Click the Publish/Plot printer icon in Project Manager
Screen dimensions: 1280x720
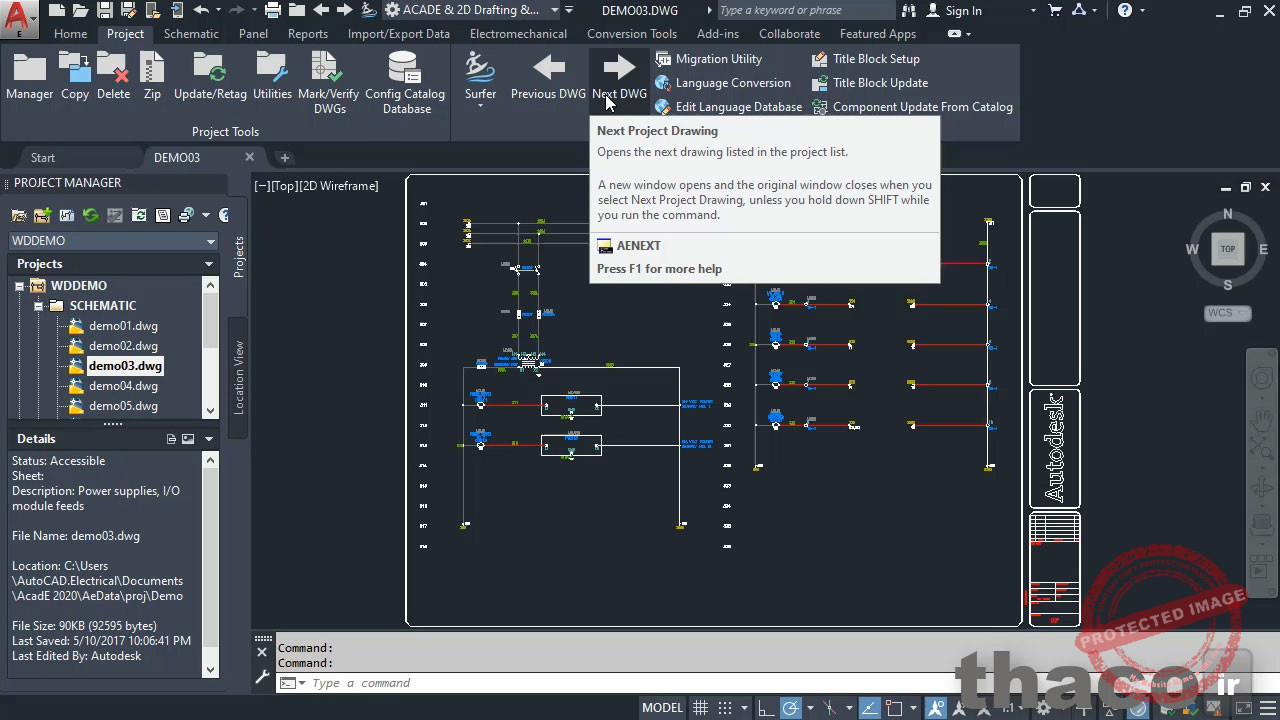[186, 215]
